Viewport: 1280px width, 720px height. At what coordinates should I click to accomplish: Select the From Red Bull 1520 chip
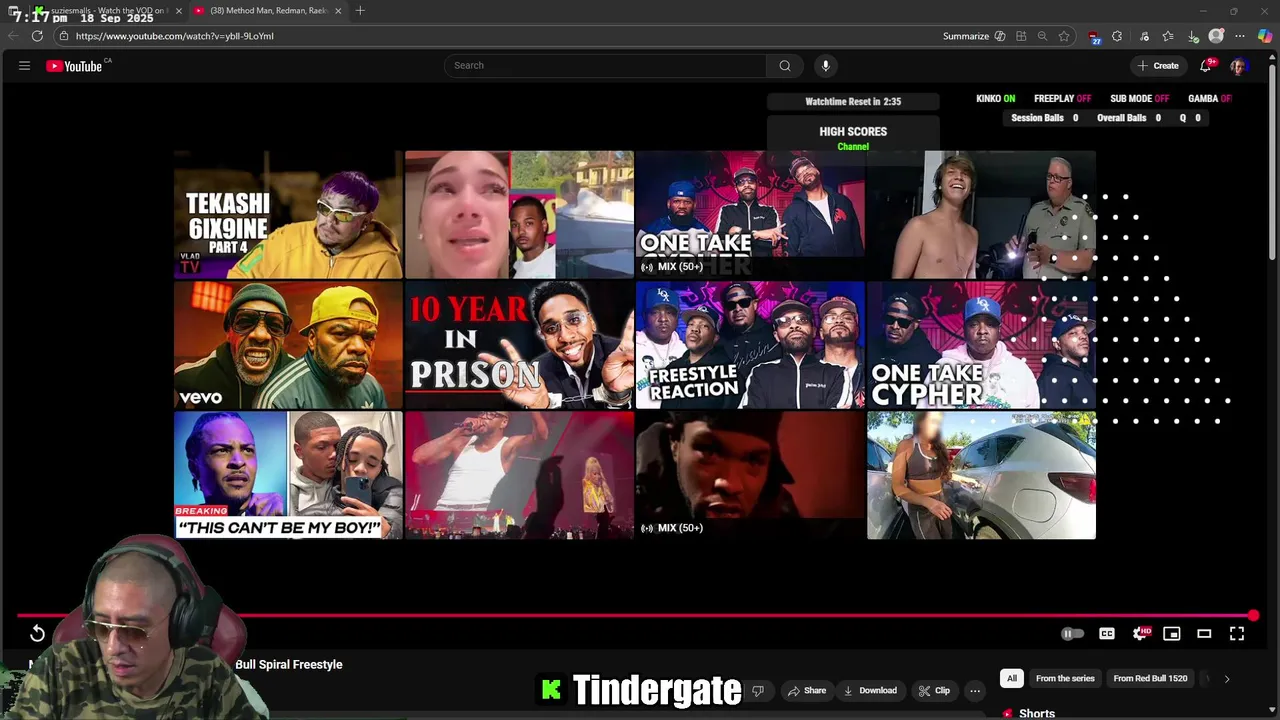coord(1150,678)
